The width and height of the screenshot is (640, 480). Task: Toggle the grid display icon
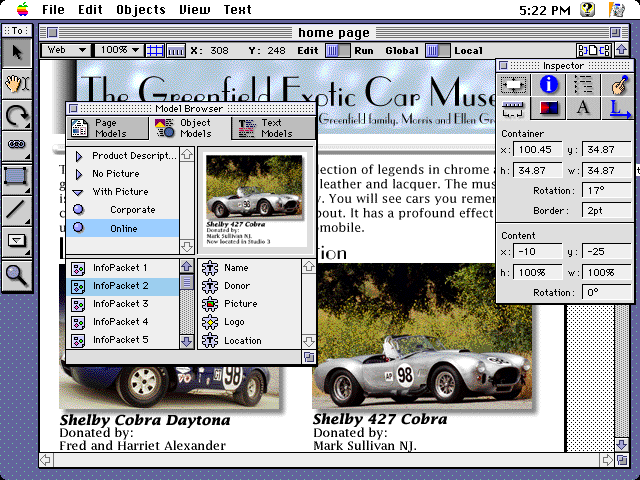tap(155, 51)
